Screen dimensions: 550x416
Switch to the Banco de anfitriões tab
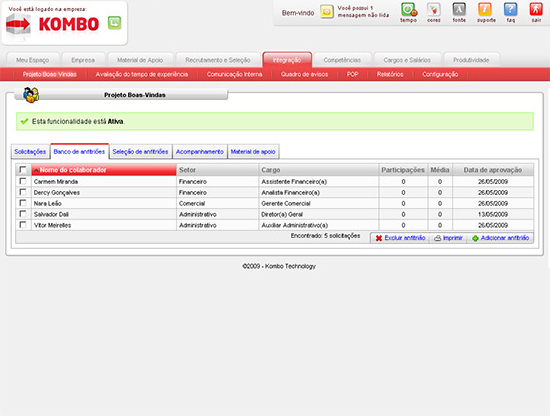(79, 152)
